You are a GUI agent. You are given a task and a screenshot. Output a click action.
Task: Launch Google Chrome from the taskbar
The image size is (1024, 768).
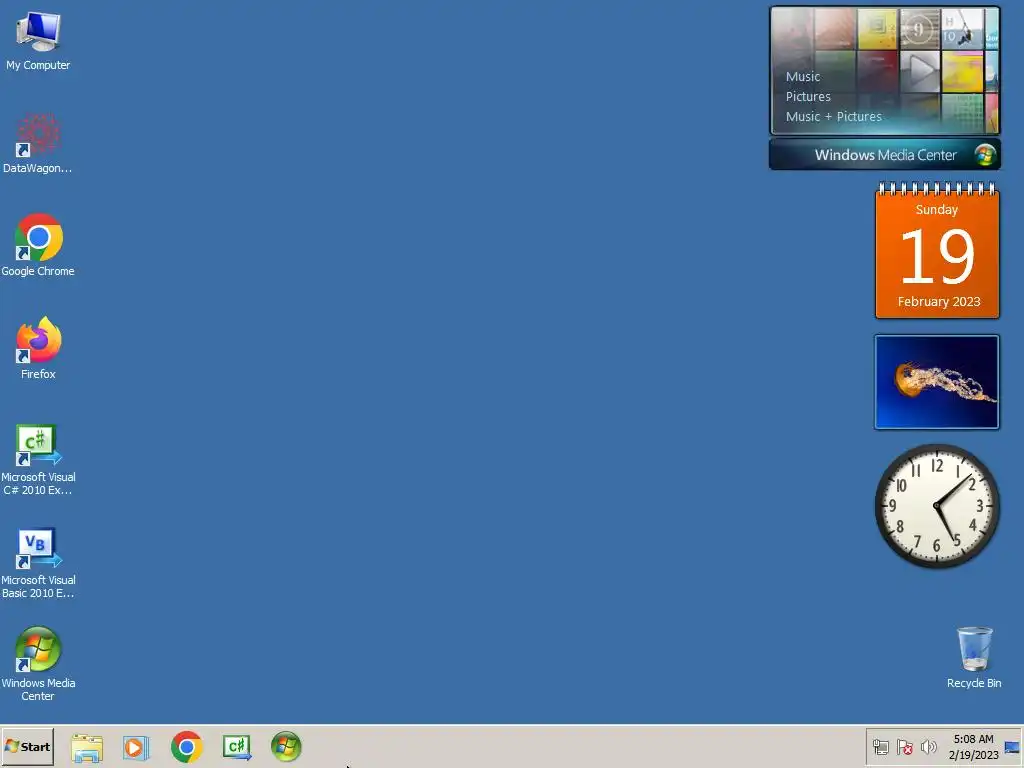pos(187,746)
